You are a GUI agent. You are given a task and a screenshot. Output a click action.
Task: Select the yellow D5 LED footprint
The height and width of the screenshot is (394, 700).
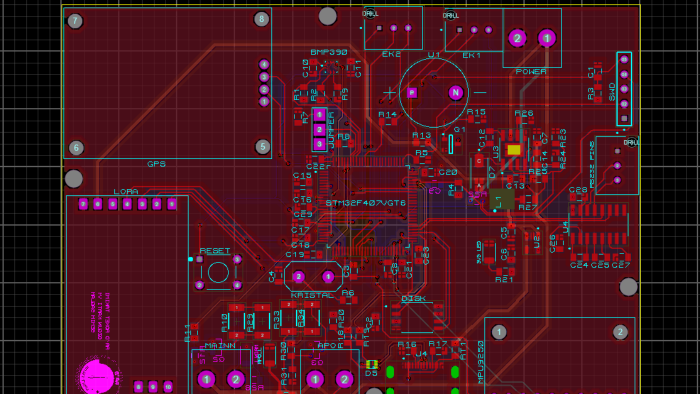point(371,364)
